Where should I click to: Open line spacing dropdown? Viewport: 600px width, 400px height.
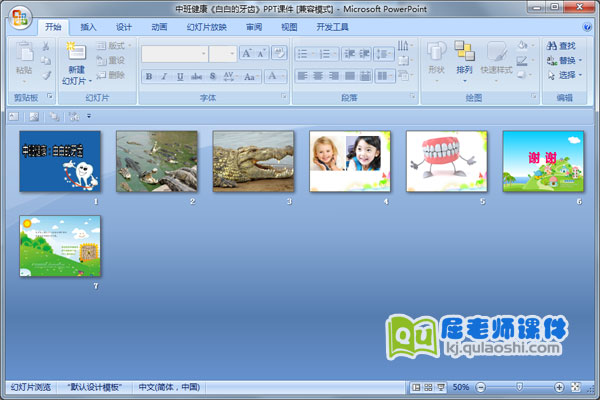(x=384, y=54)
